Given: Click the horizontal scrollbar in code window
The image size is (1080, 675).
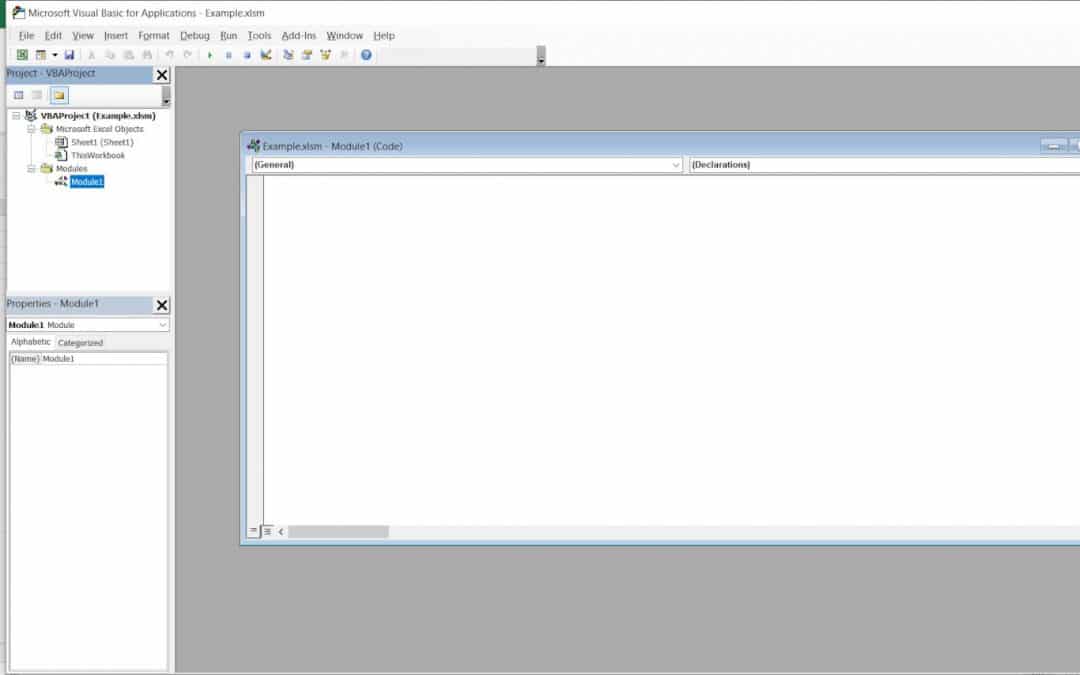Looking at the screenshot, I should tap(338, 532).
